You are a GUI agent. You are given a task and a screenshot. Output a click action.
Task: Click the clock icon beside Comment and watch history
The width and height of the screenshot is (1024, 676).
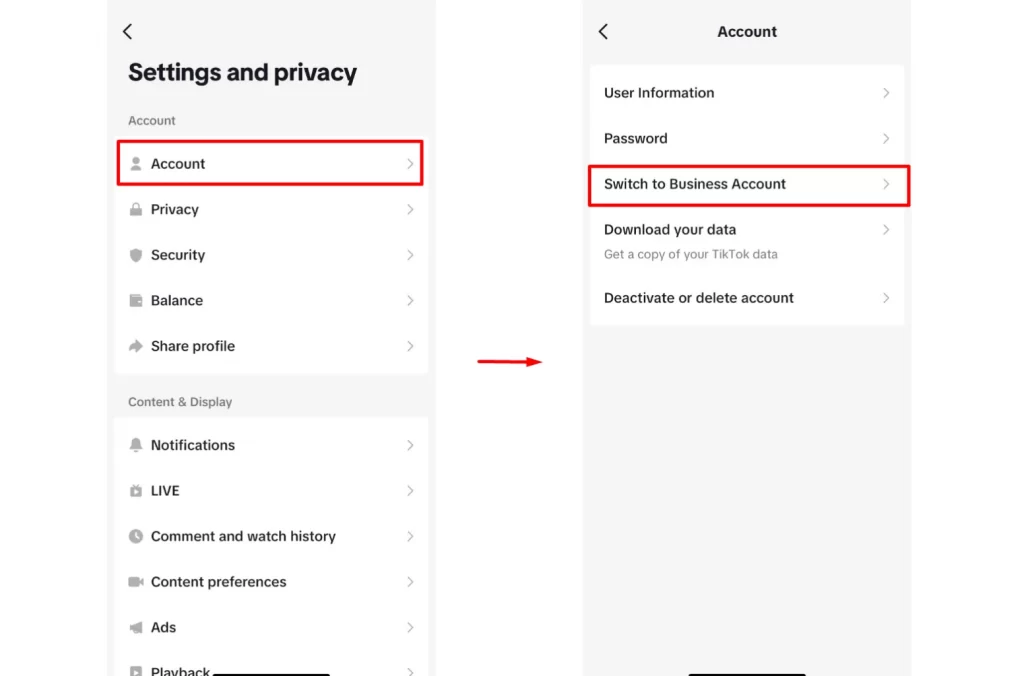[x=136, y=537]
